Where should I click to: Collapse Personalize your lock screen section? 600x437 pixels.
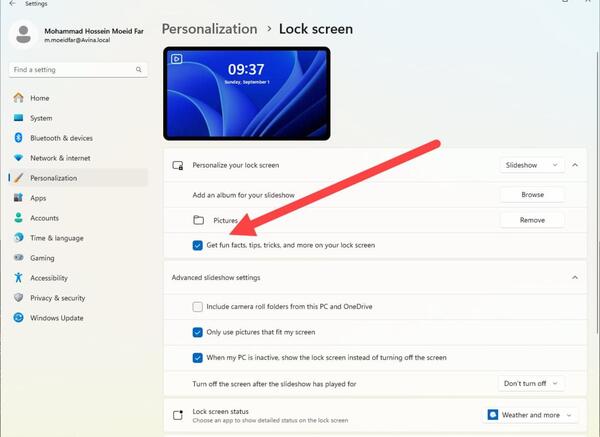click(x=575, y=165)
